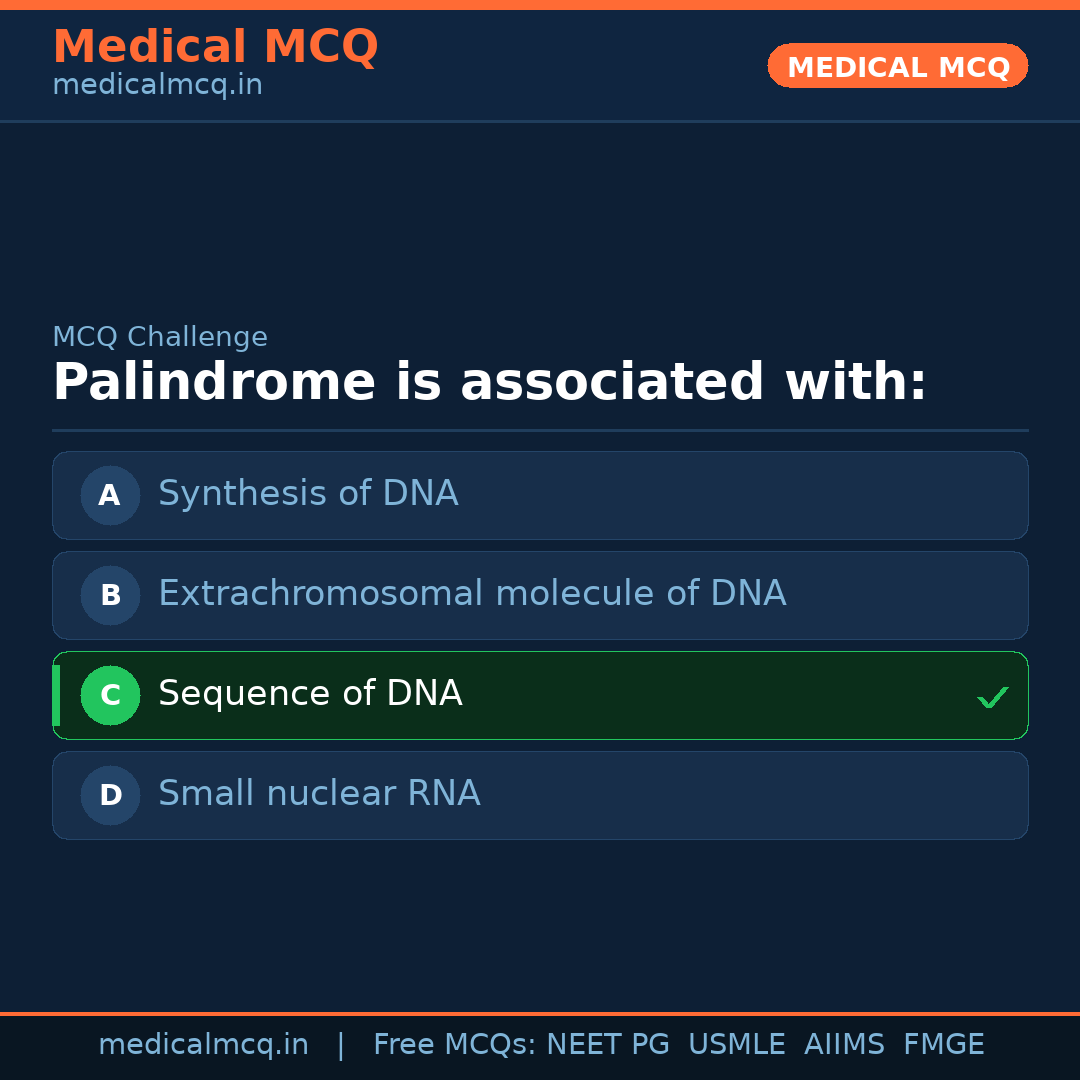Image resolution: width=1080 pixels, height=1080 pixels.
Task: Click FMGE in the footer
Action: click(943, 1045)
